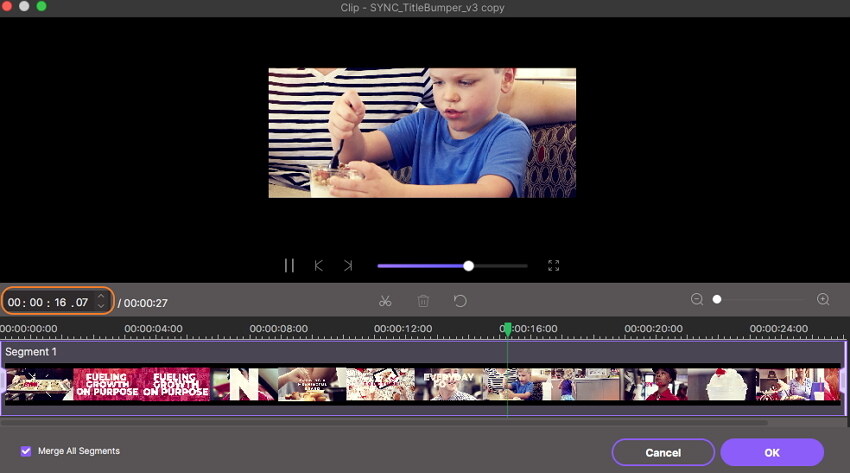Click the green playhead marker
850x473 pixels.
point(507,329)
